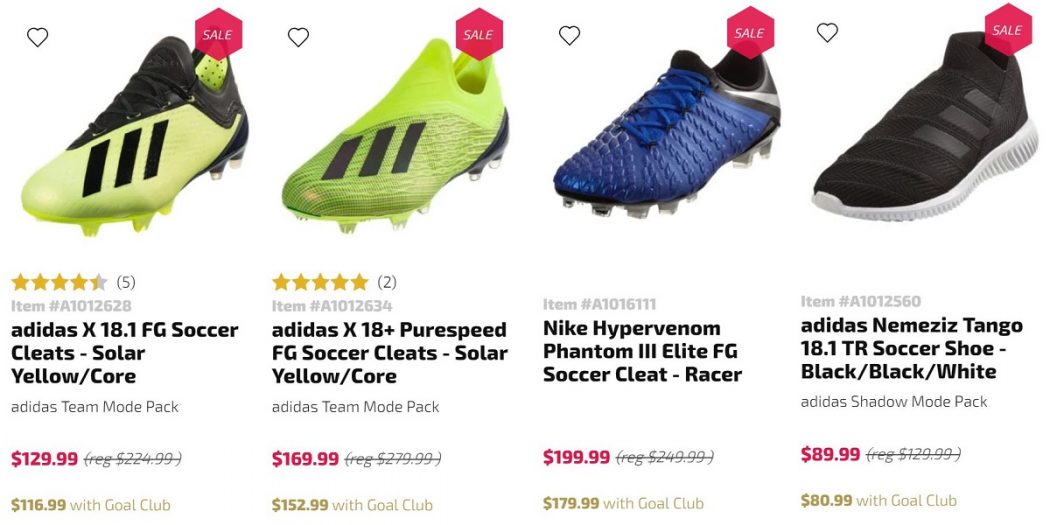Click SALE badge on adidas X 18.1 FG
1050x525 pixels.
[x=218, y=34]
